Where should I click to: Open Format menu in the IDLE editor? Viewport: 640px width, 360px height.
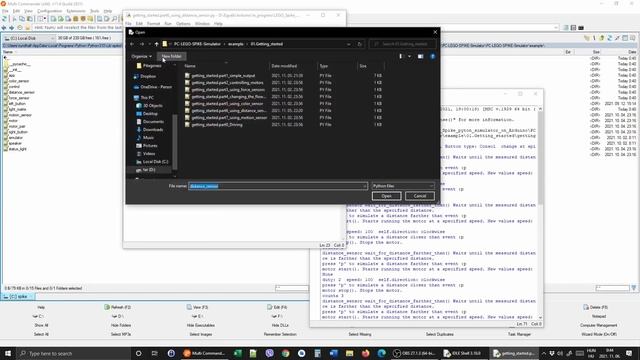153,24
